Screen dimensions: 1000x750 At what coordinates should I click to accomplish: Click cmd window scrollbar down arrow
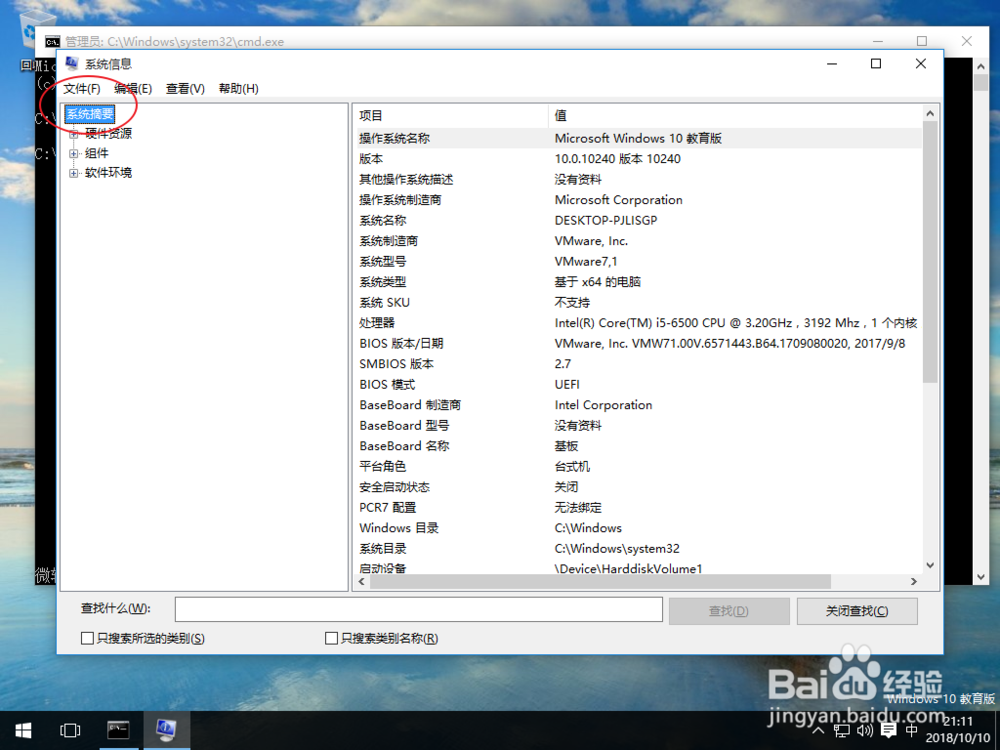tap(982, 577)
